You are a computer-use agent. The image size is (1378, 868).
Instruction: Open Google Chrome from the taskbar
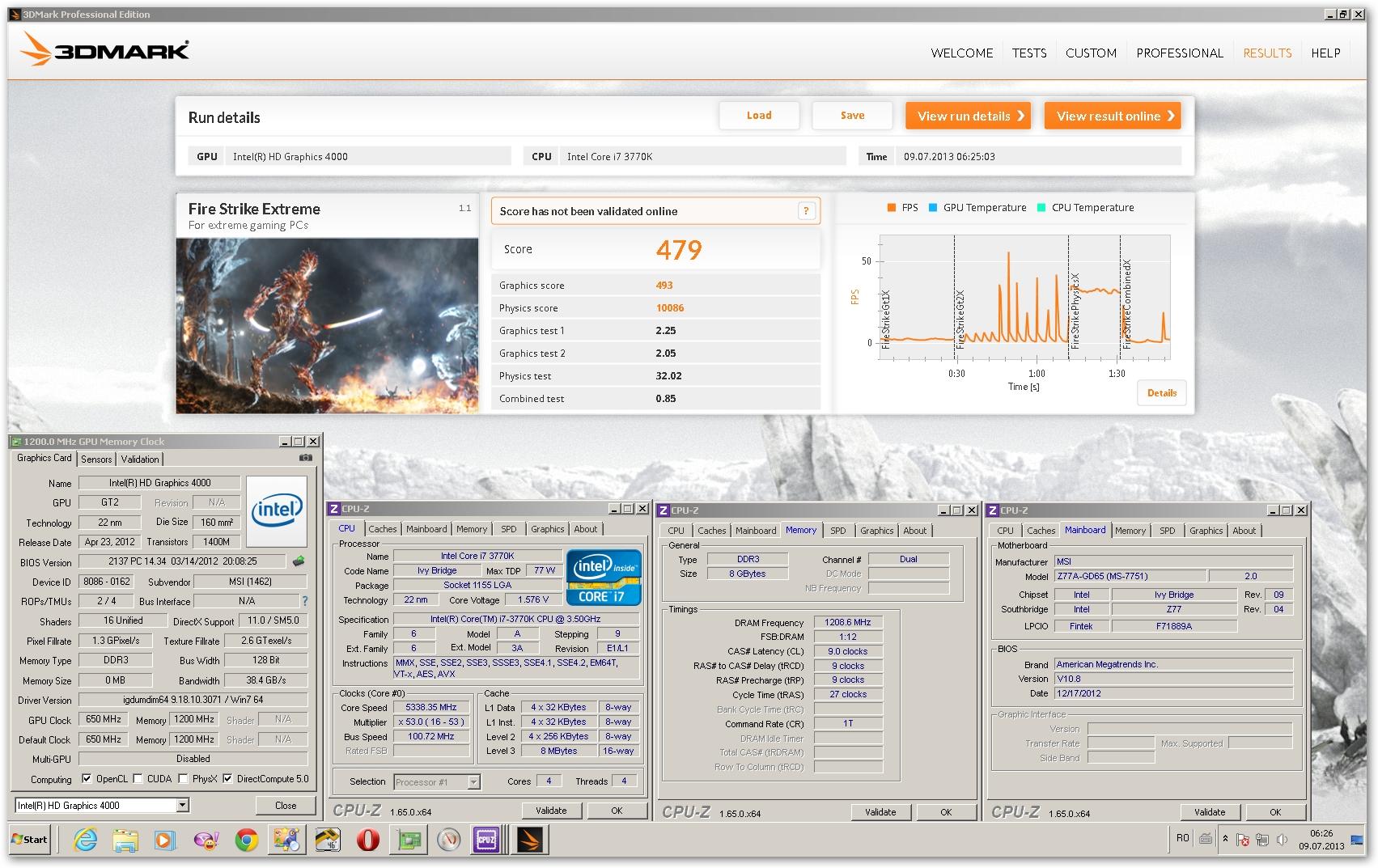pyautogui.click(x=246, y=840)
